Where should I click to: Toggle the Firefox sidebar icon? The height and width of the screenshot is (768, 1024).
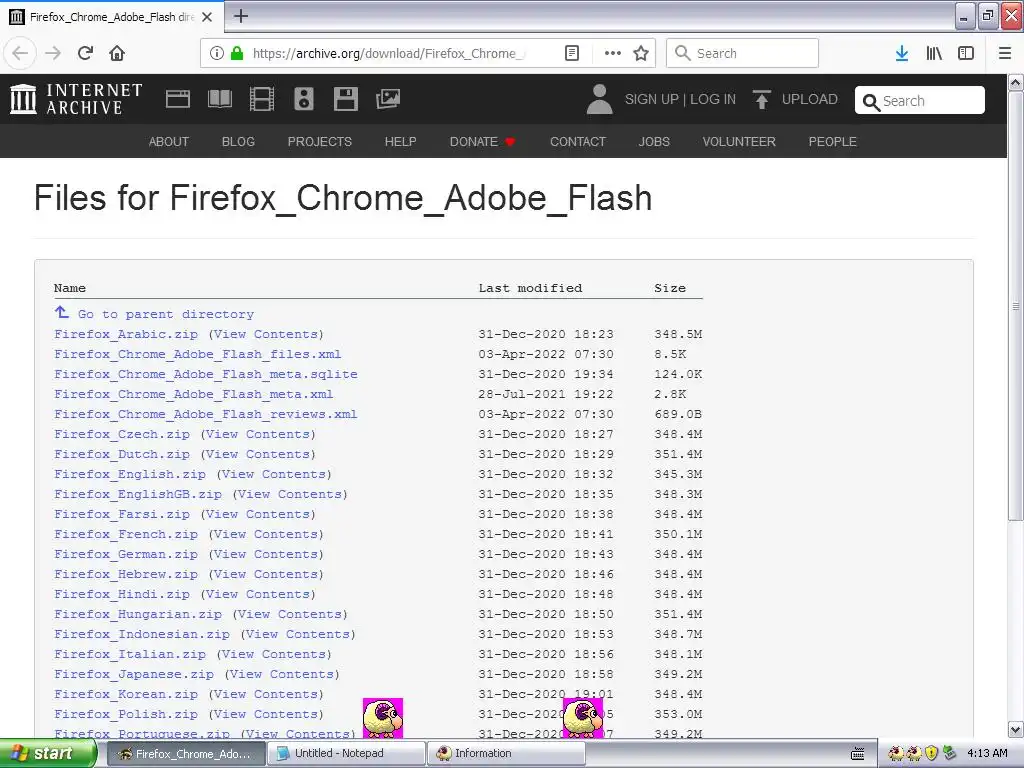click(966, 53)
